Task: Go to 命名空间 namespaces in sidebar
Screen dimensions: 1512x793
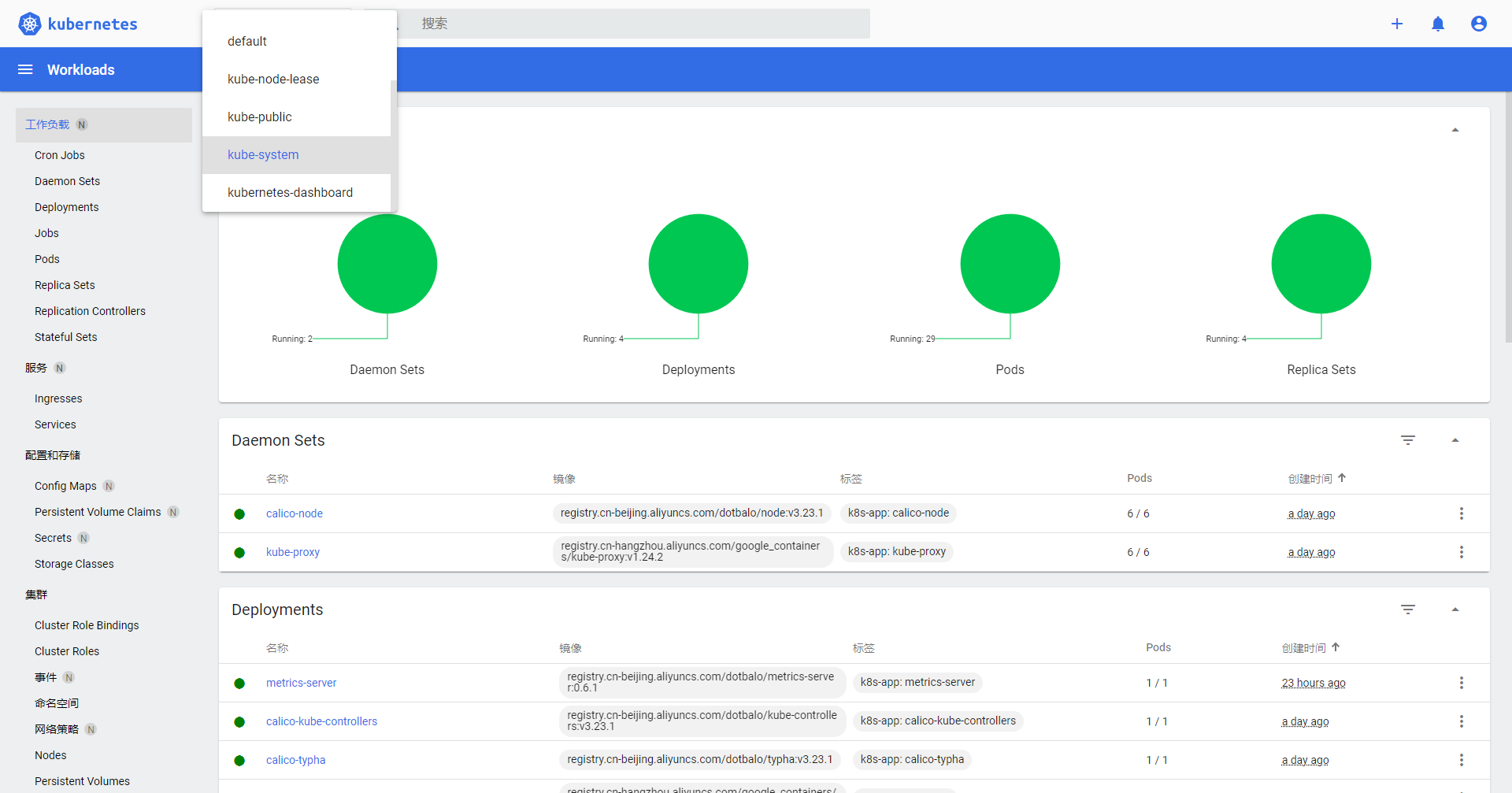Action: coord(57,703)
